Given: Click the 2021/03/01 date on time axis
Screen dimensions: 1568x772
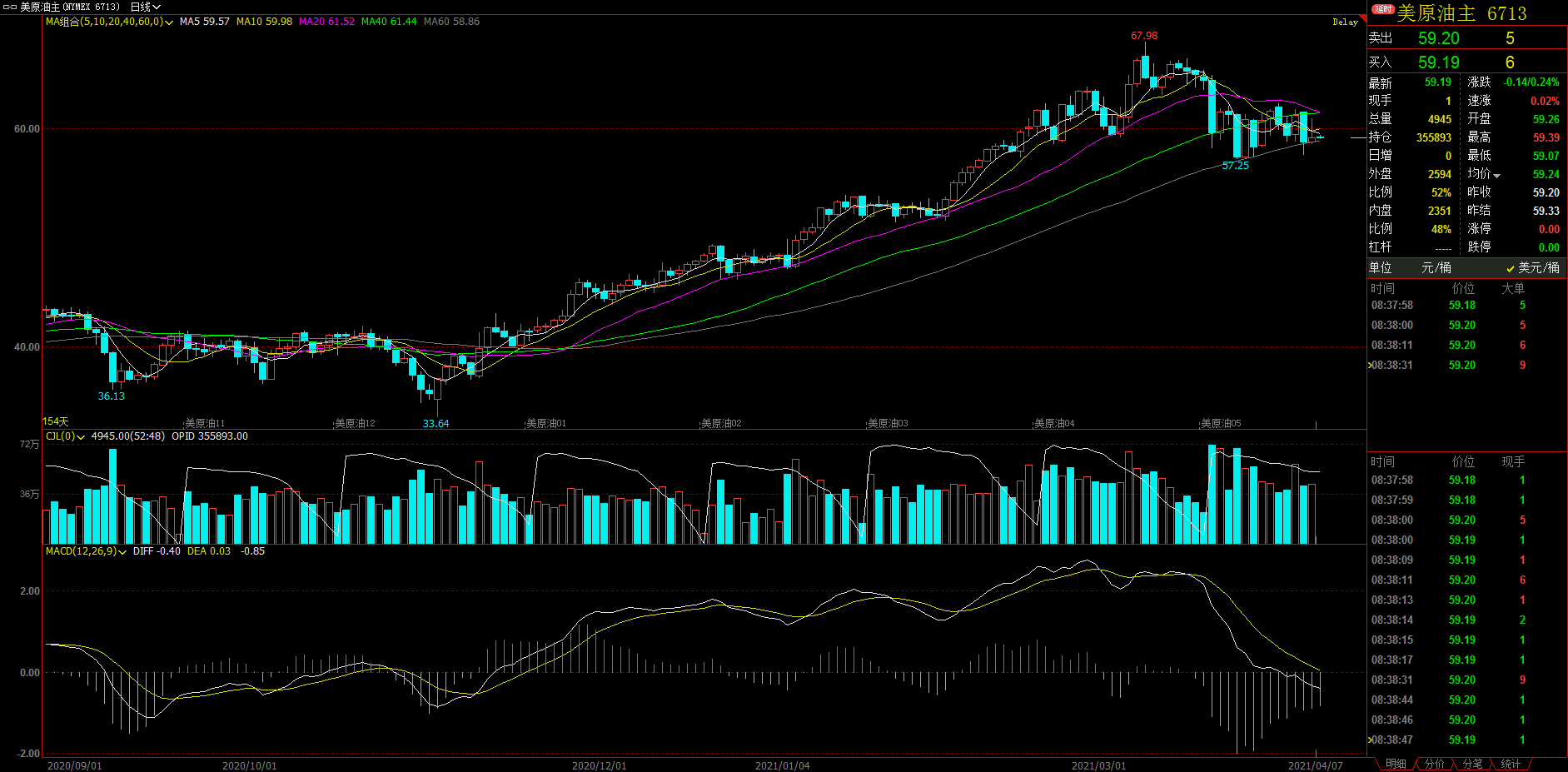Looking at the screenshot, I should 1098,766.
